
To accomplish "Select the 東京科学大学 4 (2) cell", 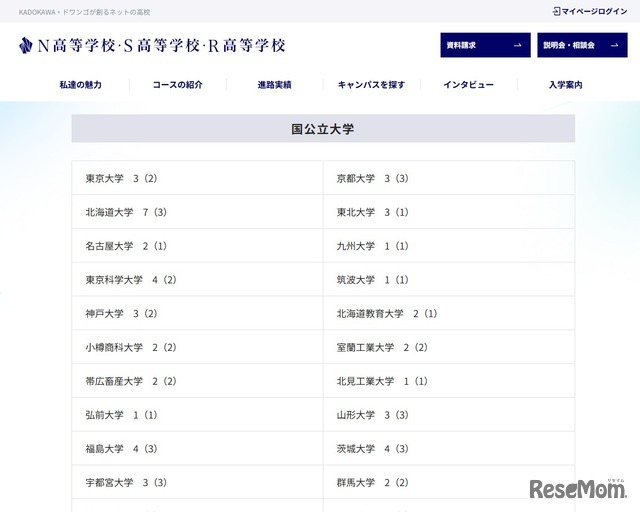I will click(198, 280).
